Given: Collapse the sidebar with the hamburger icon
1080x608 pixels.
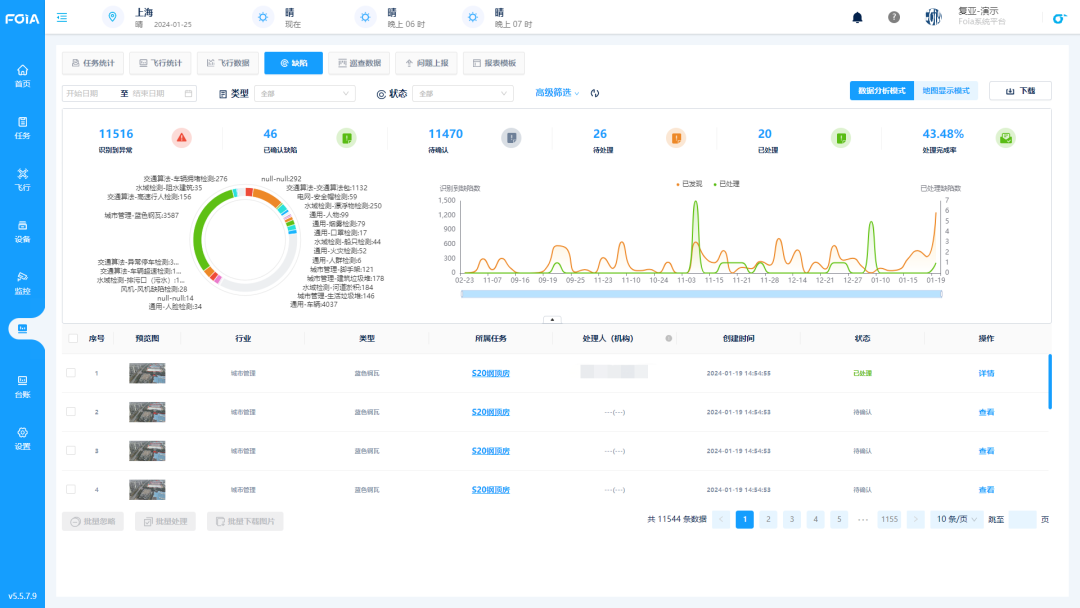Looking at the screenshot, I should click(62, 17).
